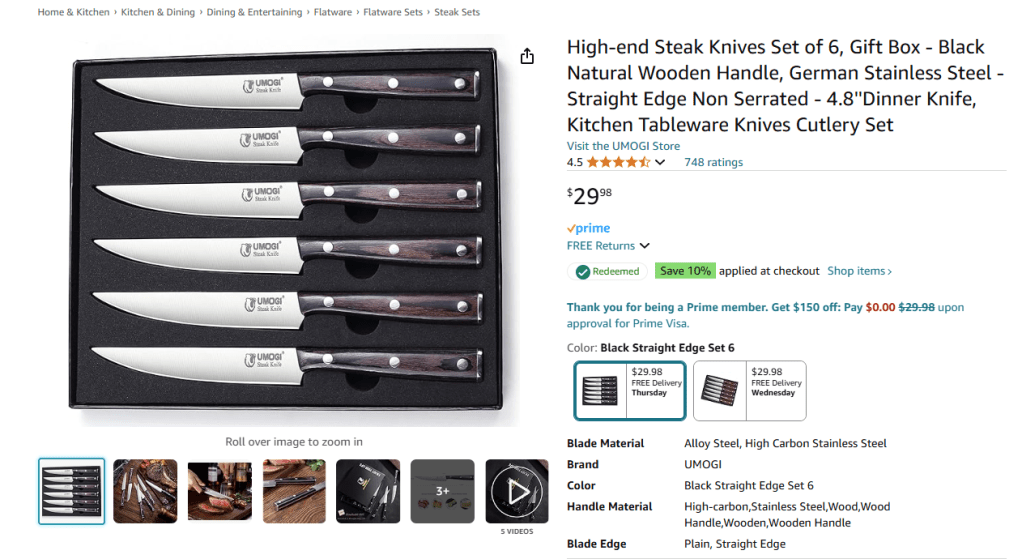Open the 748 ratings link
The height and width of the screenshot is (559, 1022).
(x=713, y=162)
